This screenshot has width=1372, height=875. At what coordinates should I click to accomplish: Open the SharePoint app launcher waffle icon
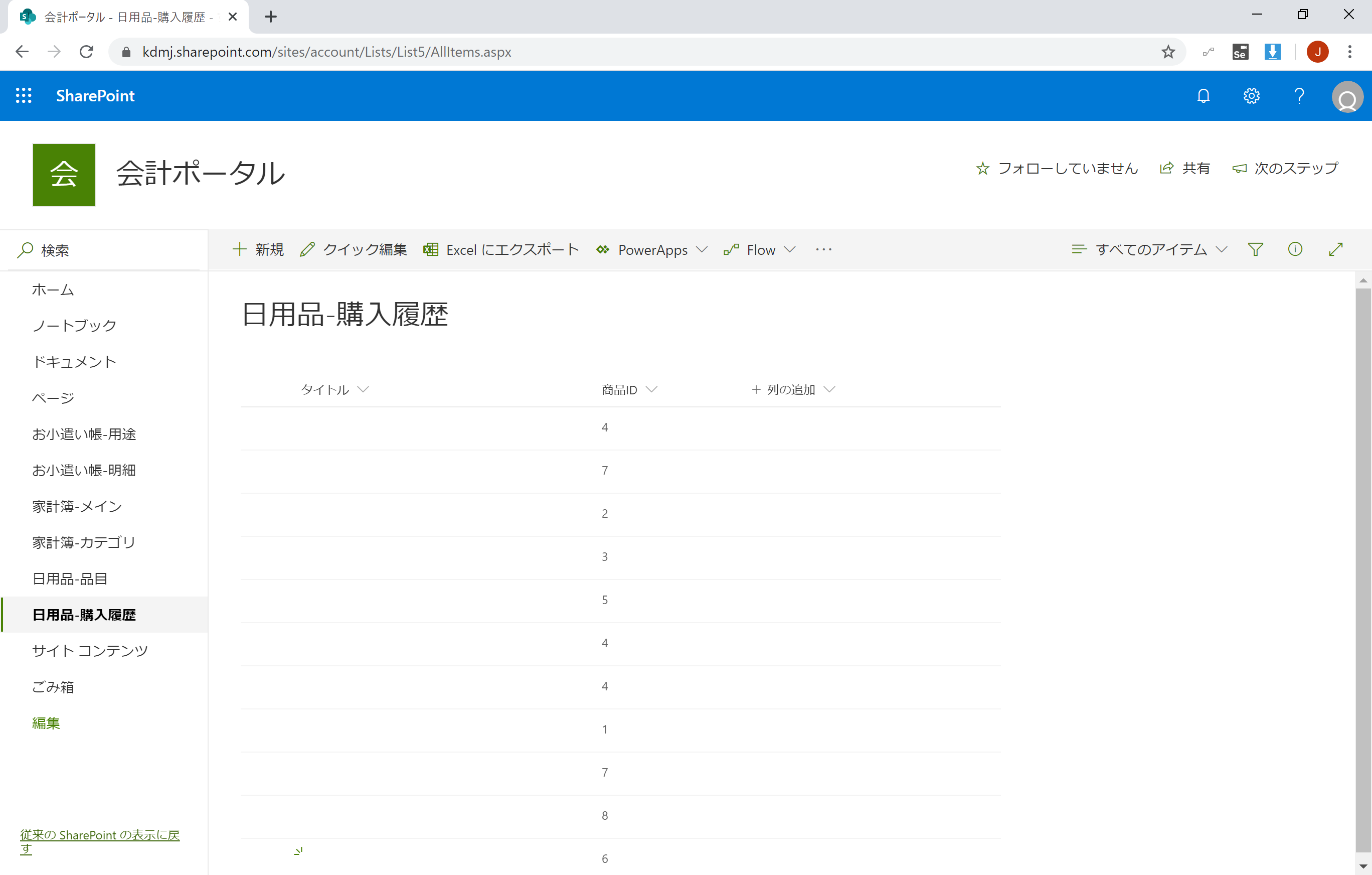24,96
